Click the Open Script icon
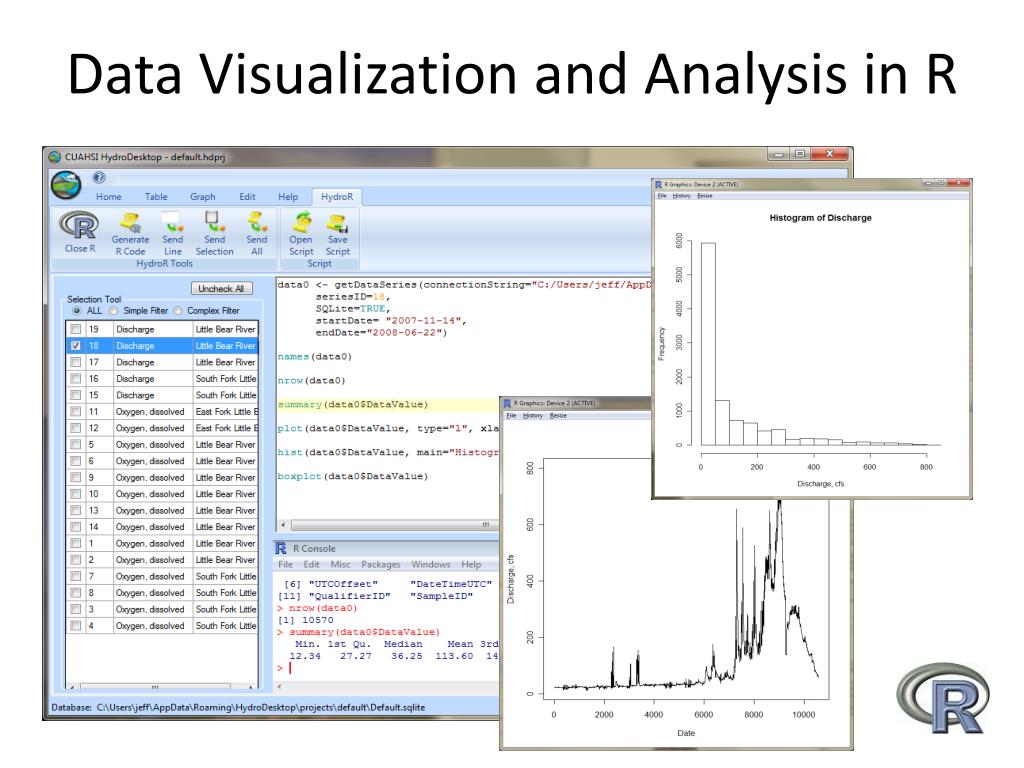The height and width of the screenshot is (768, 1024). [301, 222]
